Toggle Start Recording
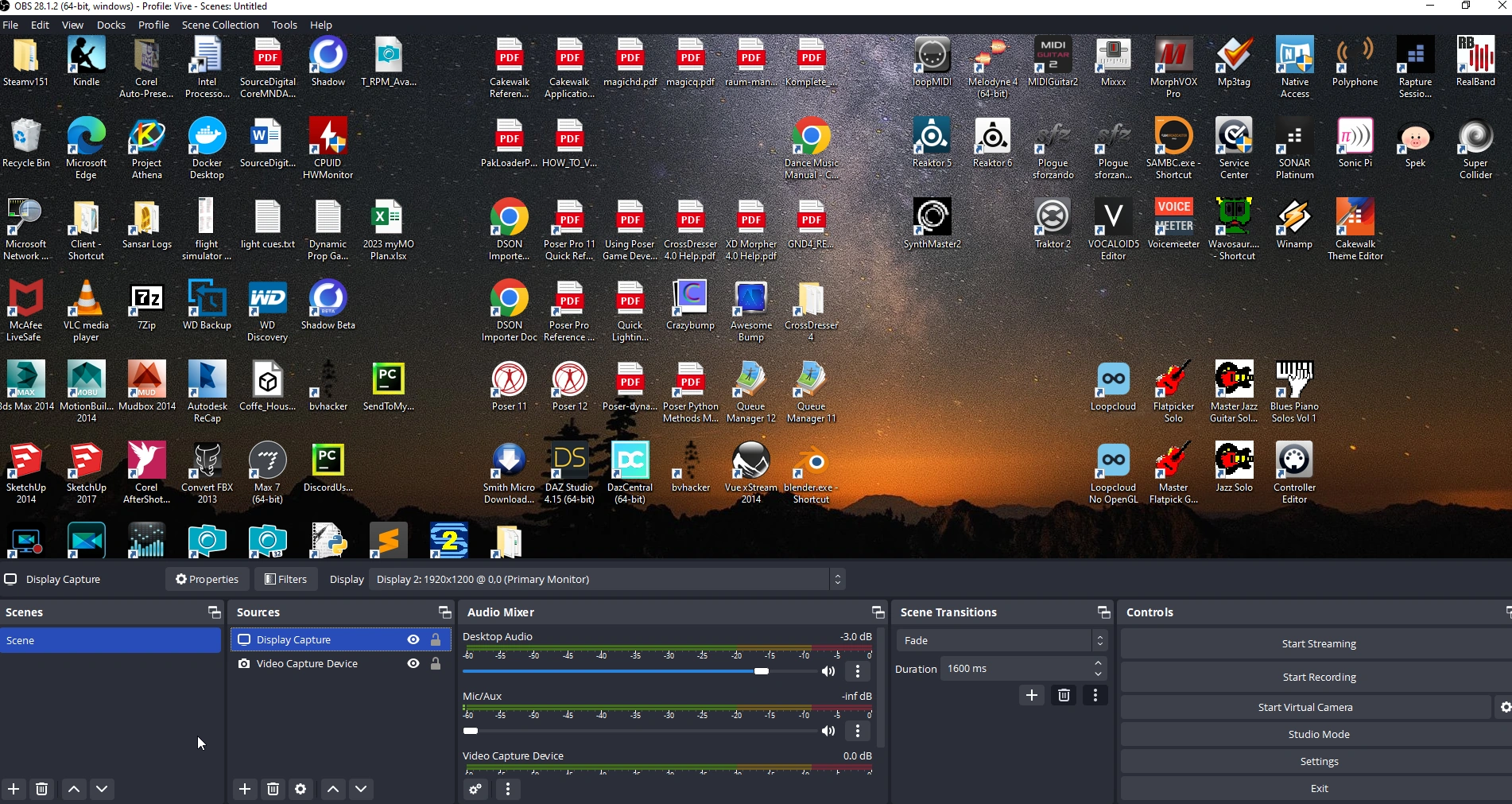Viewport: 1512px width, 804px height. [1319, 677]
